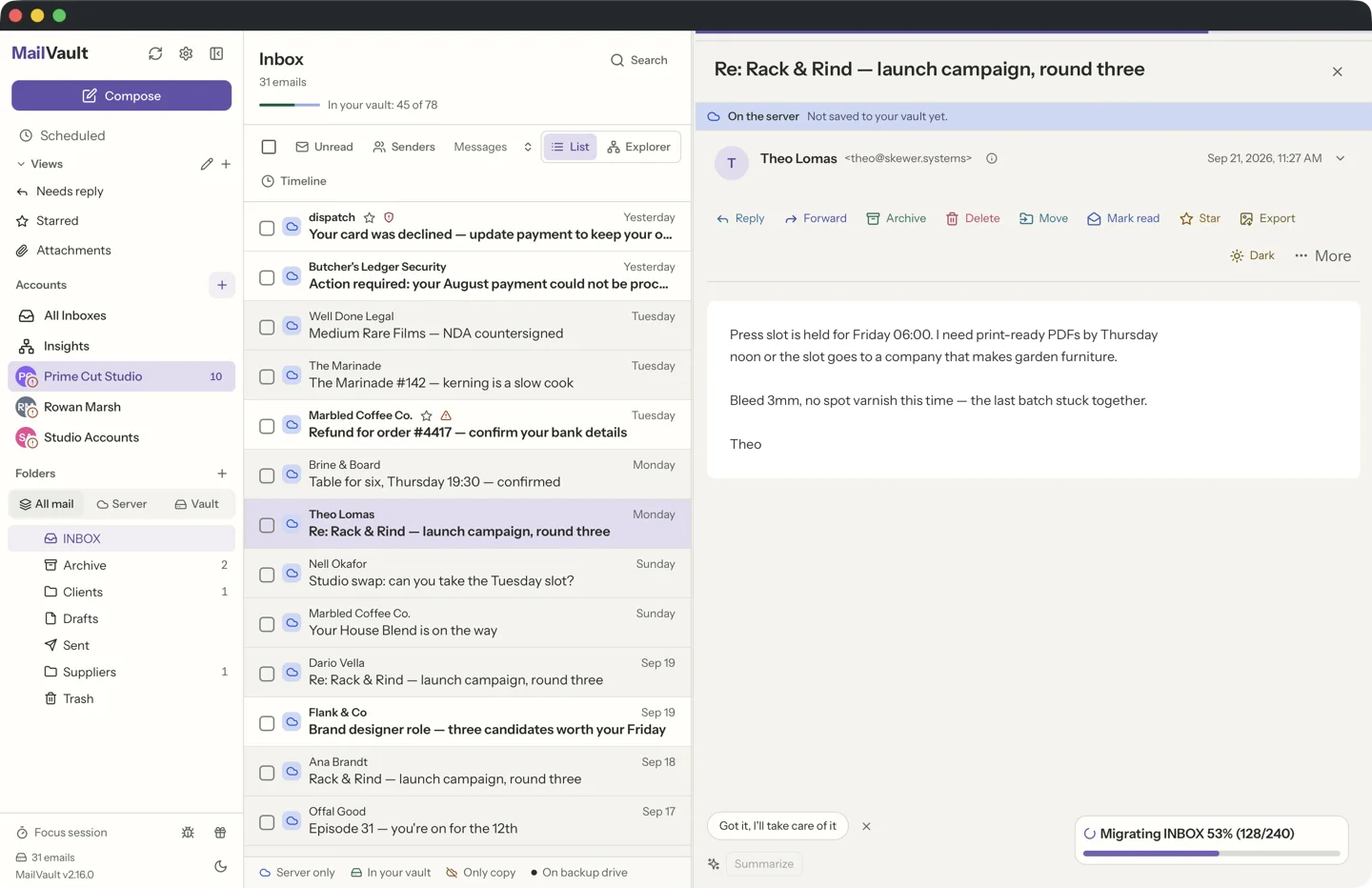Click the refresh sync icon beside MailVault
Image resolution: width=1372 pixels, height=888 pixels.
[155, 53]
